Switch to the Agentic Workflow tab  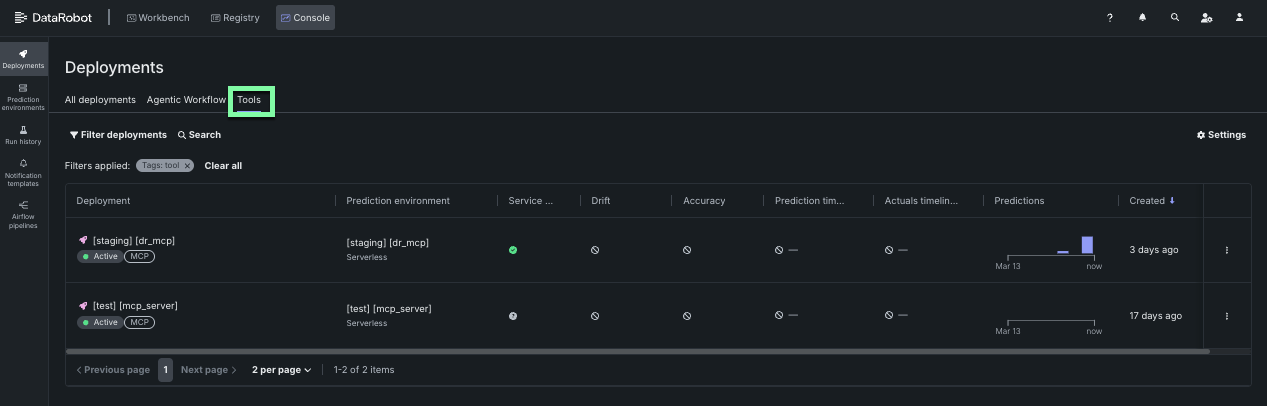coord(186,100)
